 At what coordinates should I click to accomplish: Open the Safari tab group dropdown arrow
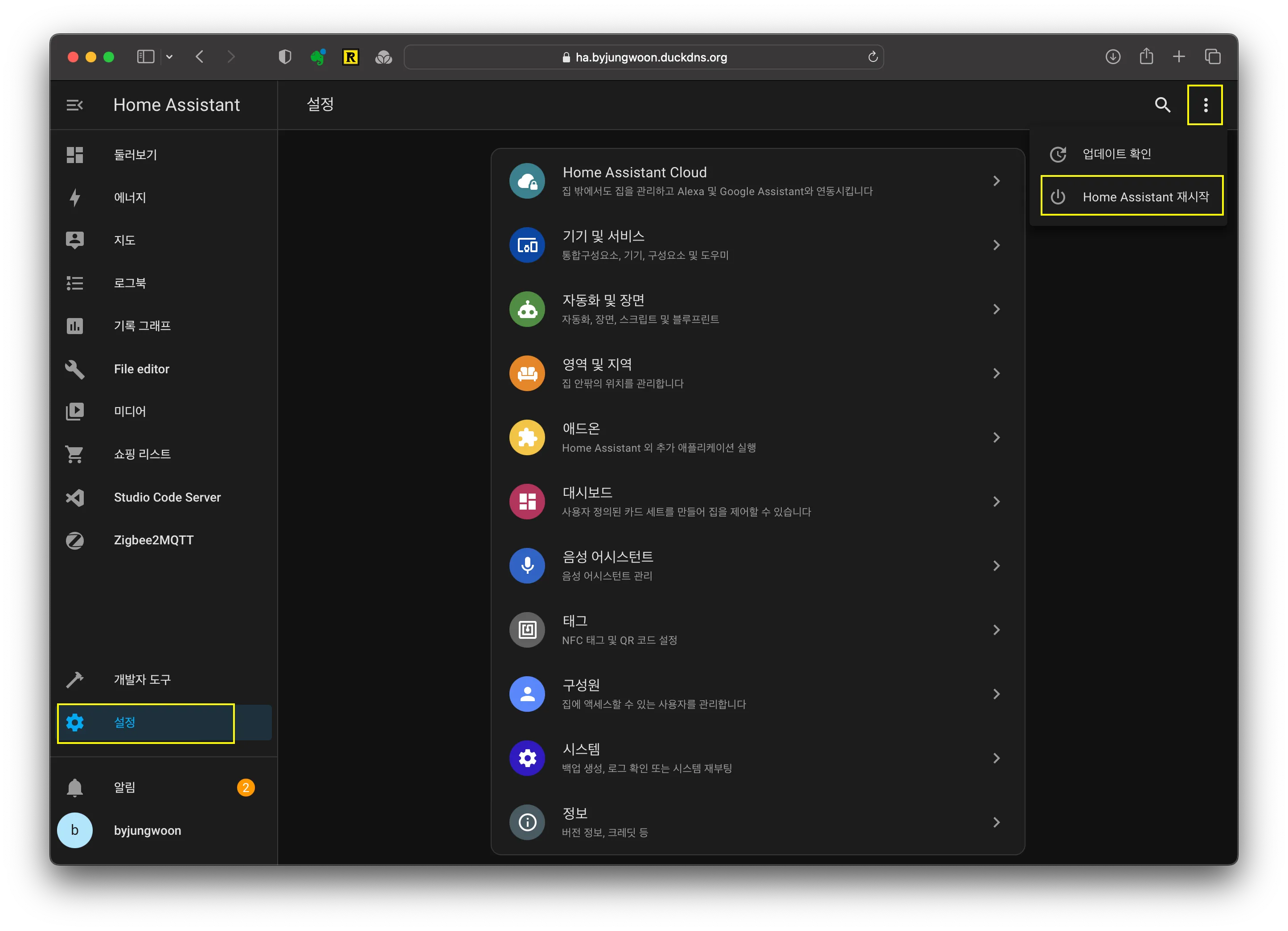pyautogui.click(x=169, y=57)
